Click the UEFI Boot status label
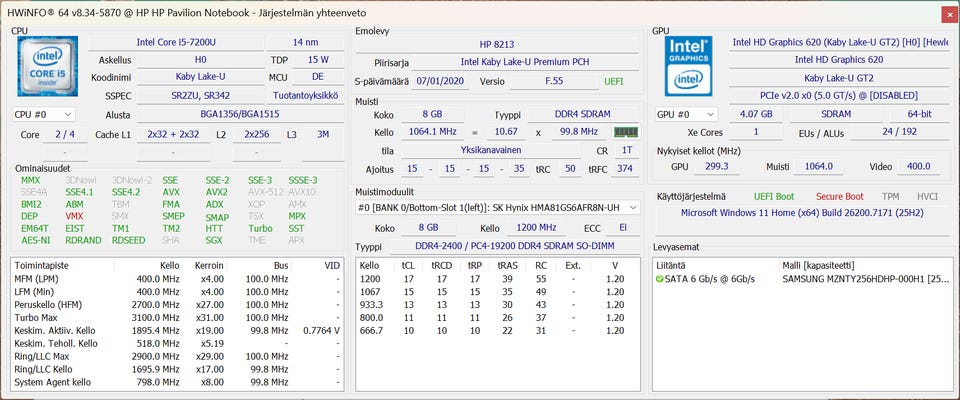Image resolution: width=960 pixels, height=400 pixels. point(774,197)
